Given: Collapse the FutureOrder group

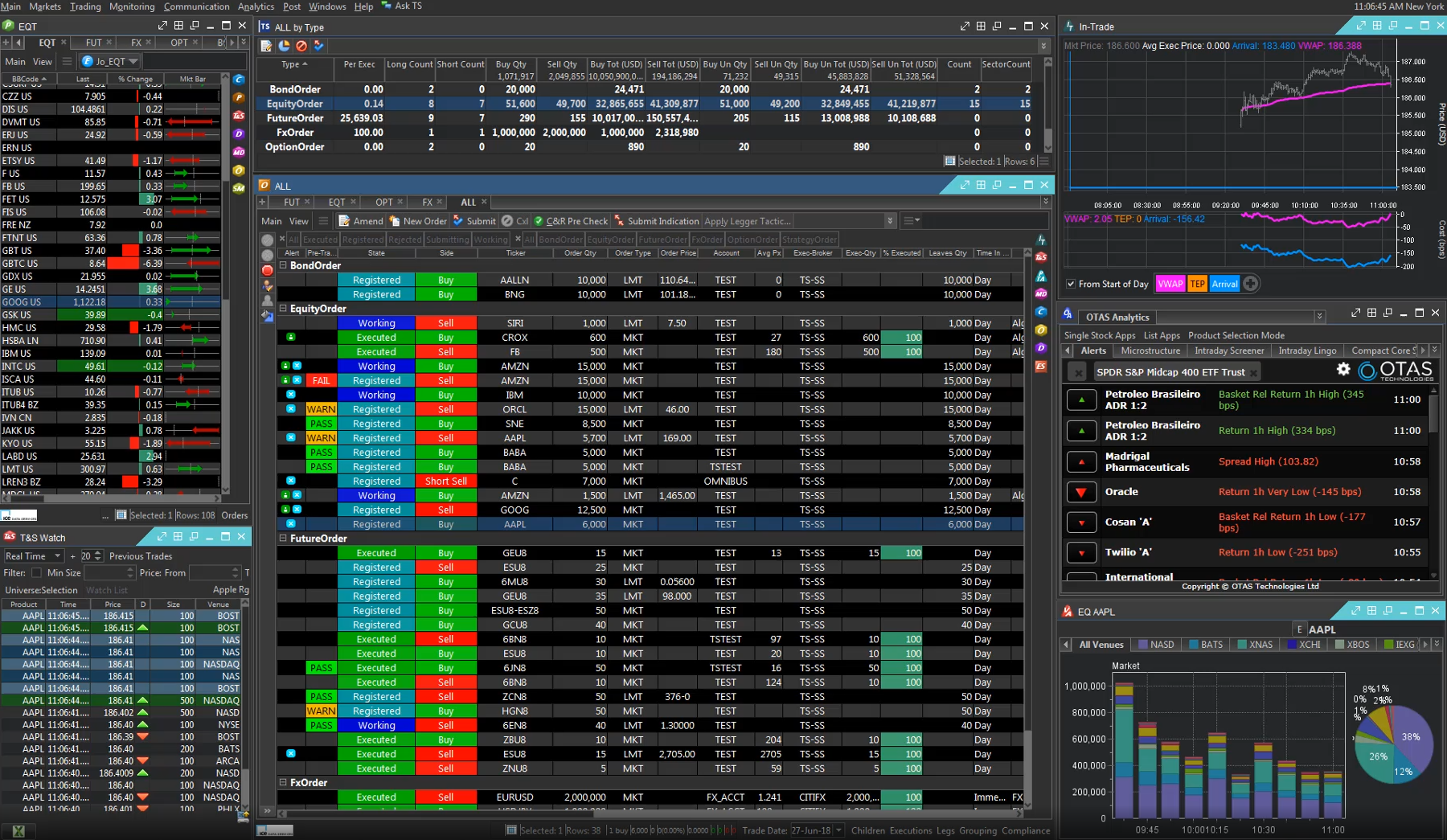Looking at the screenshot, I should pyautogui.click(x=283, y=539).
